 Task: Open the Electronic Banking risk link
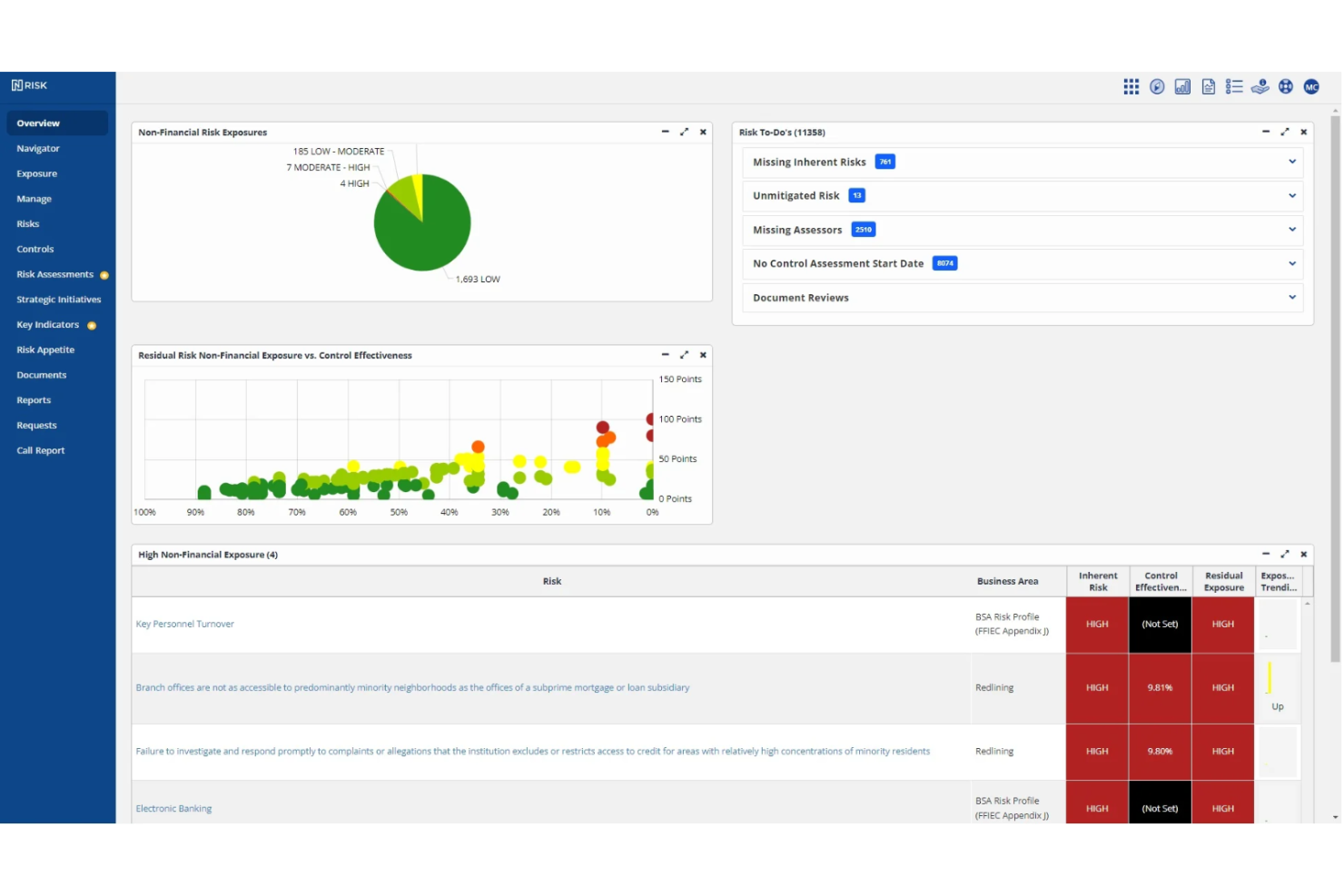tap(173, 808)
